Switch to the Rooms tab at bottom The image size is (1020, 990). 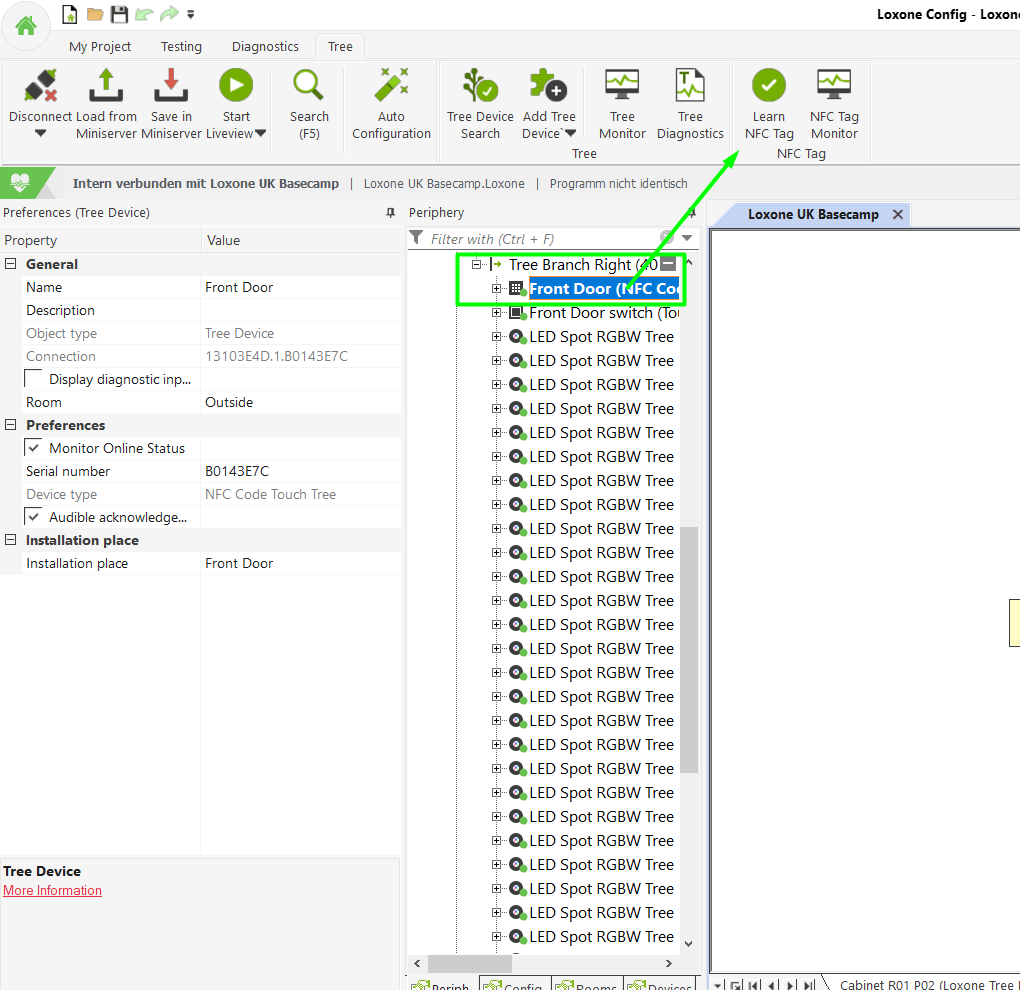click(587, 984)
